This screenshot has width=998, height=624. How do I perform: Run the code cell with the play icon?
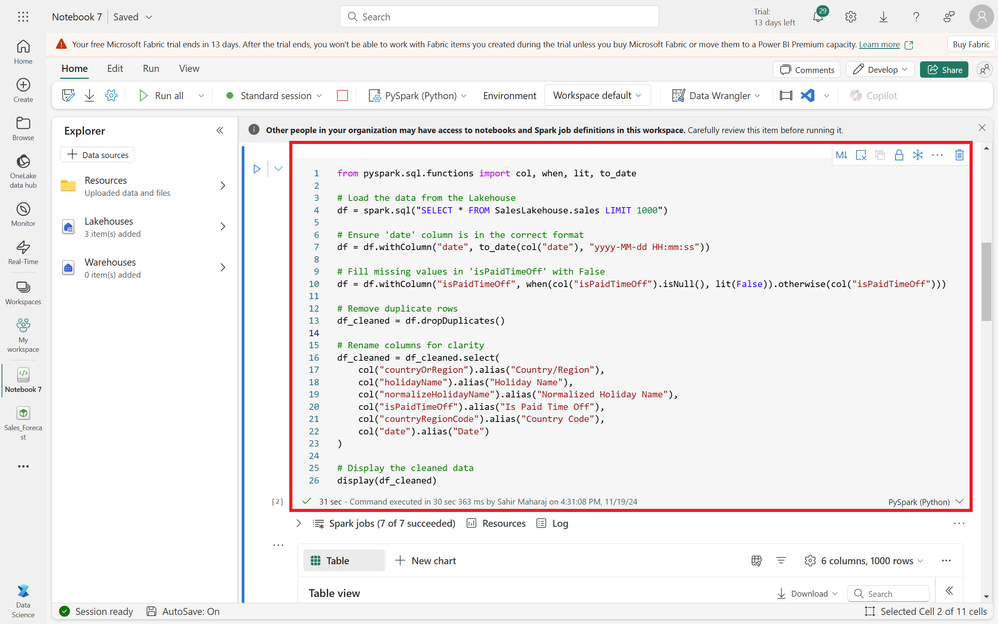[x=257, y=169]
